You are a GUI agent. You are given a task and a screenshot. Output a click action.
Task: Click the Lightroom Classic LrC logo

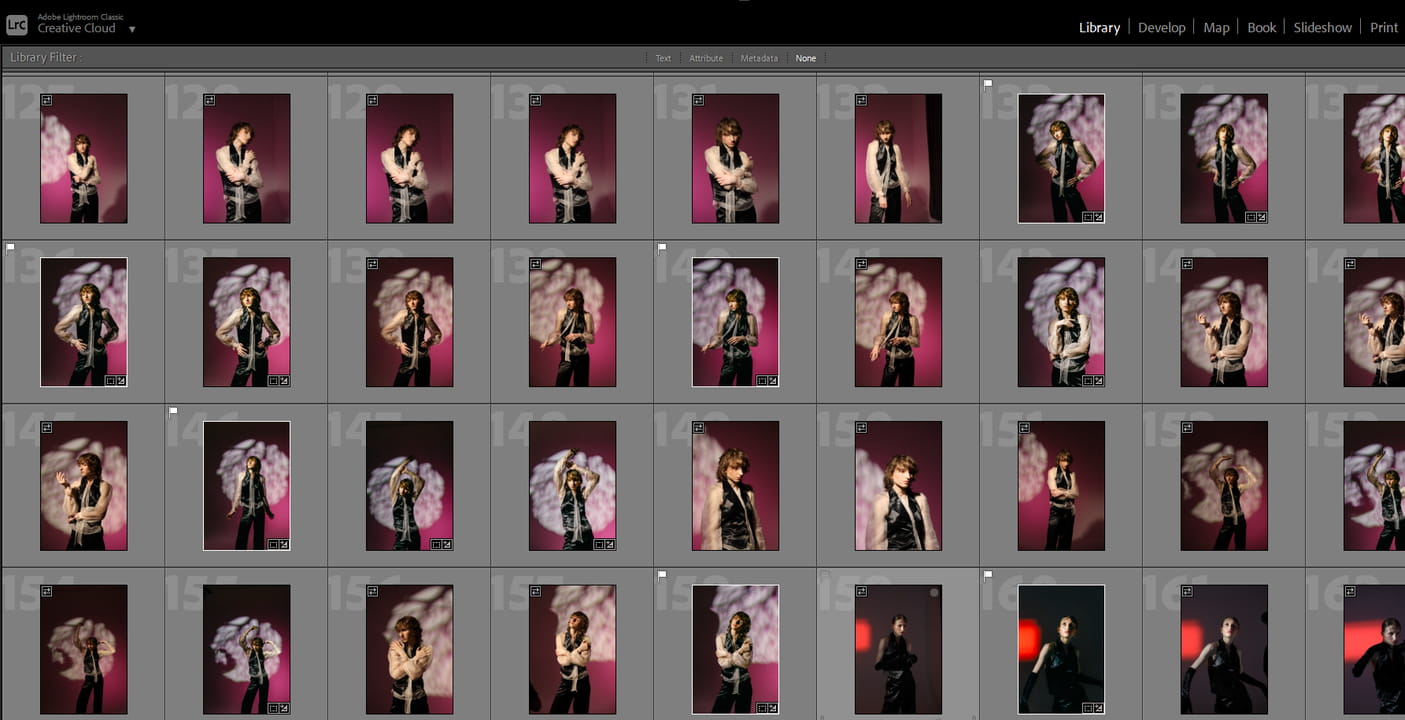(17, 26)
